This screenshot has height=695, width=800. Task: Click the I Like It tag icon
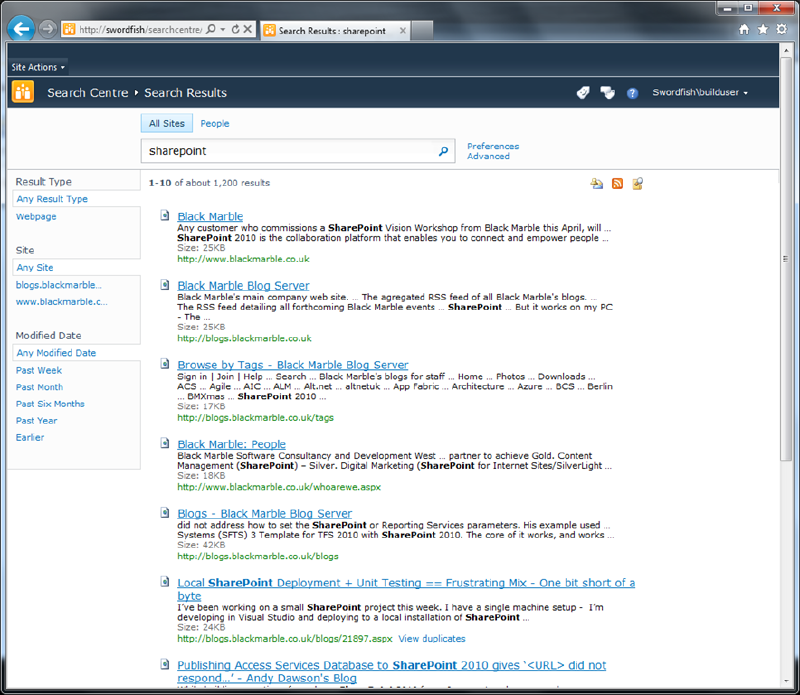coord(583,92)
